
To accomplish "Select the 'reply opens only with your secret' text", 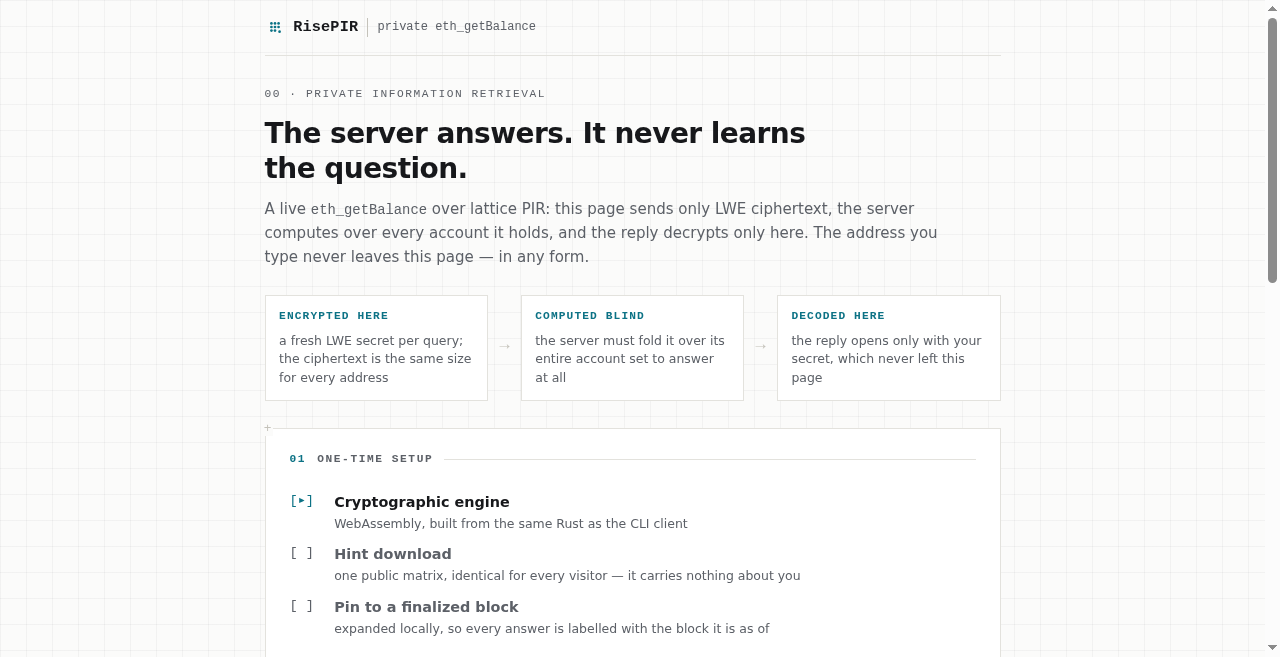I will point(887,359).
